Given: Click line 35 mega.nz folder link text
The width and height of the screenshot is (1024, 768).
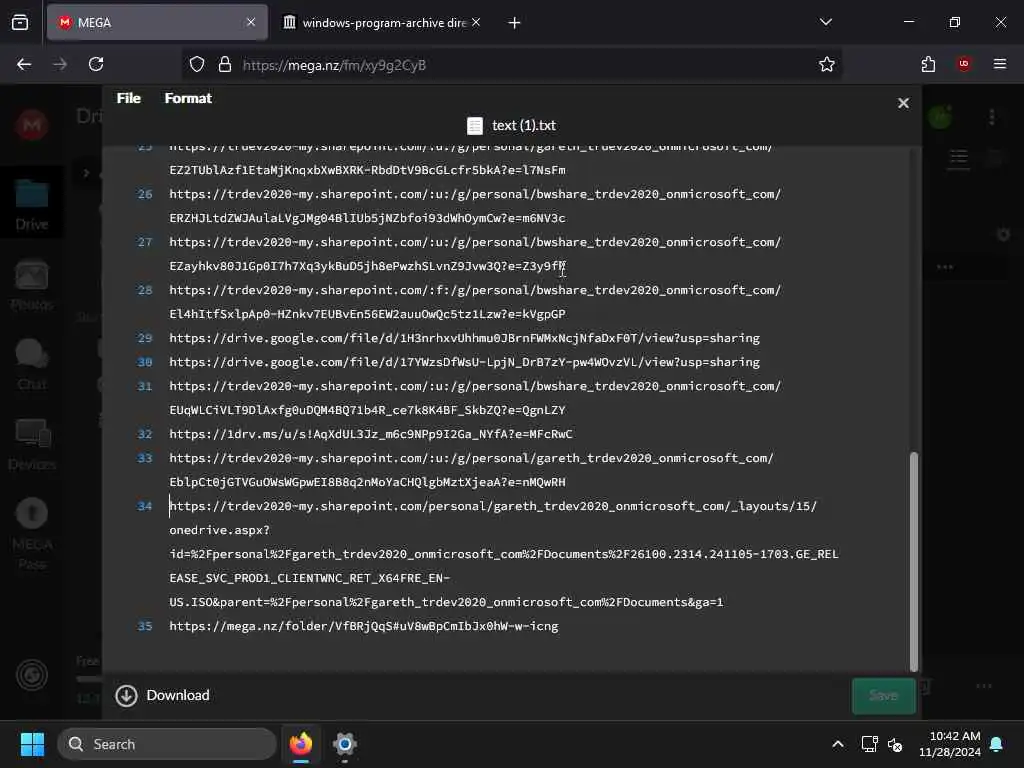Looking at the screenshot, I should [x=364, y=626].
